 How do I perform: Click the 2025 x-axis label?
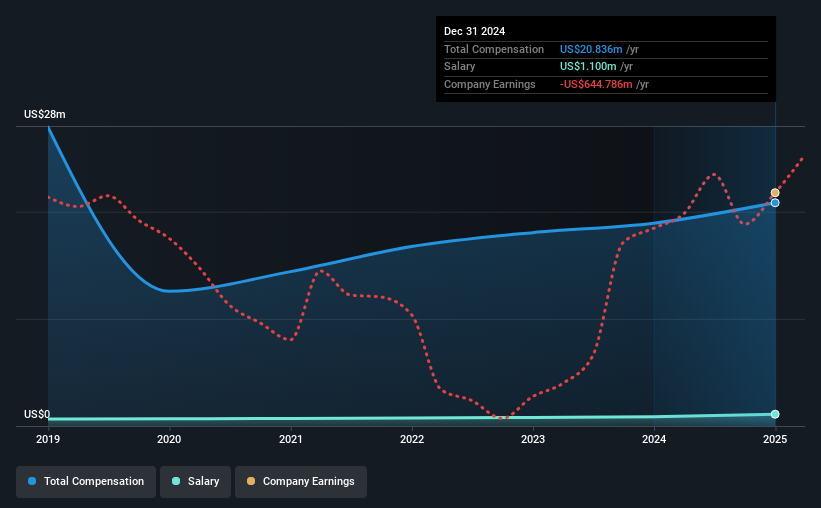pos(775,439)
